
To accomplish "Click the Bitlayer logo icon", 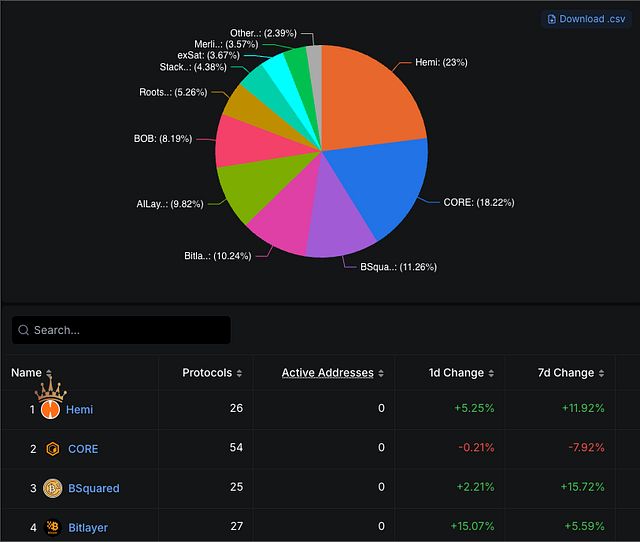I will click(x=53, y=527).
